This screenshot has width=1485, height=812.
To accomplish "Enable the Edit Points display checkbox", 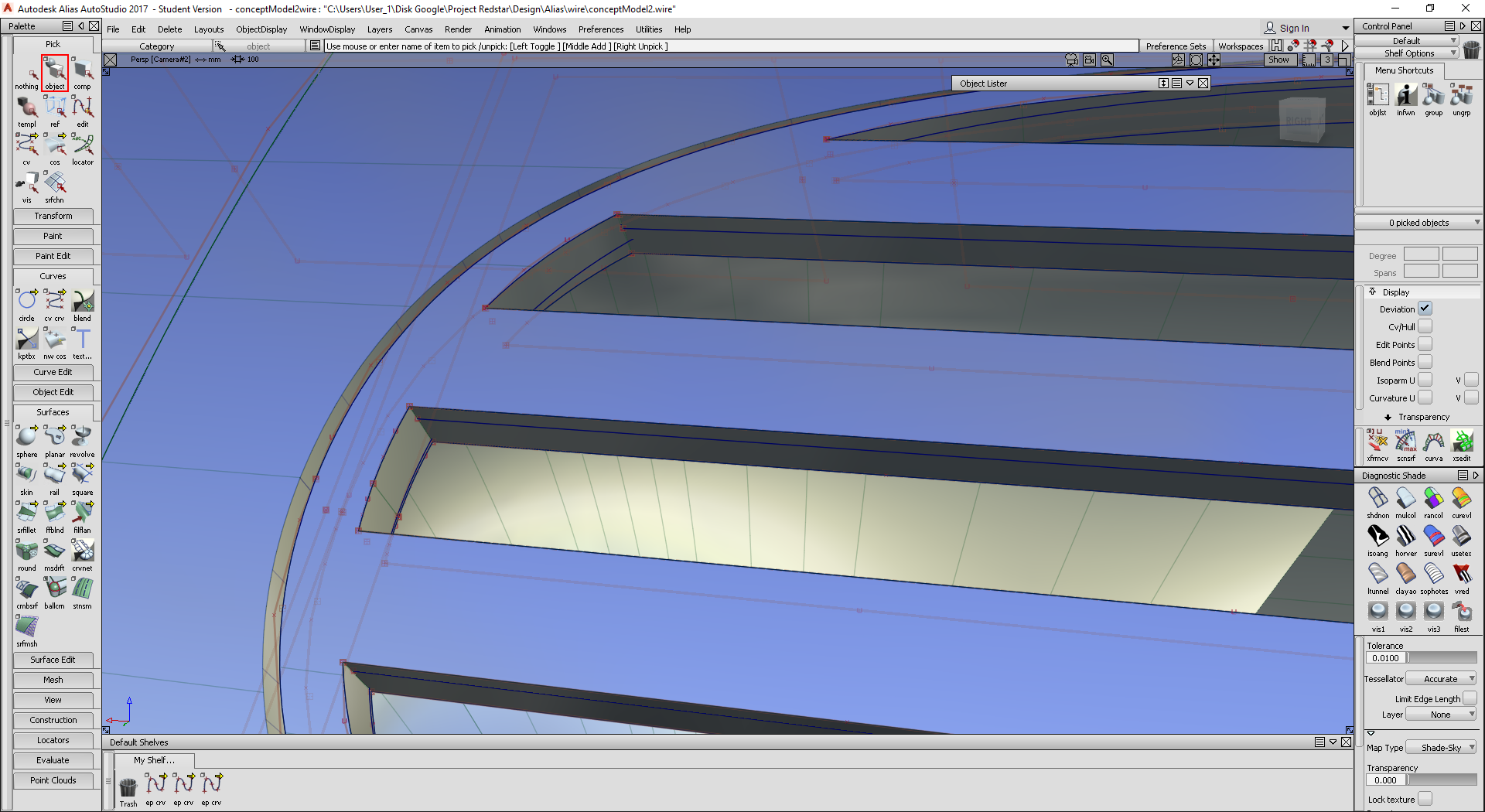I will point(1425,344).
